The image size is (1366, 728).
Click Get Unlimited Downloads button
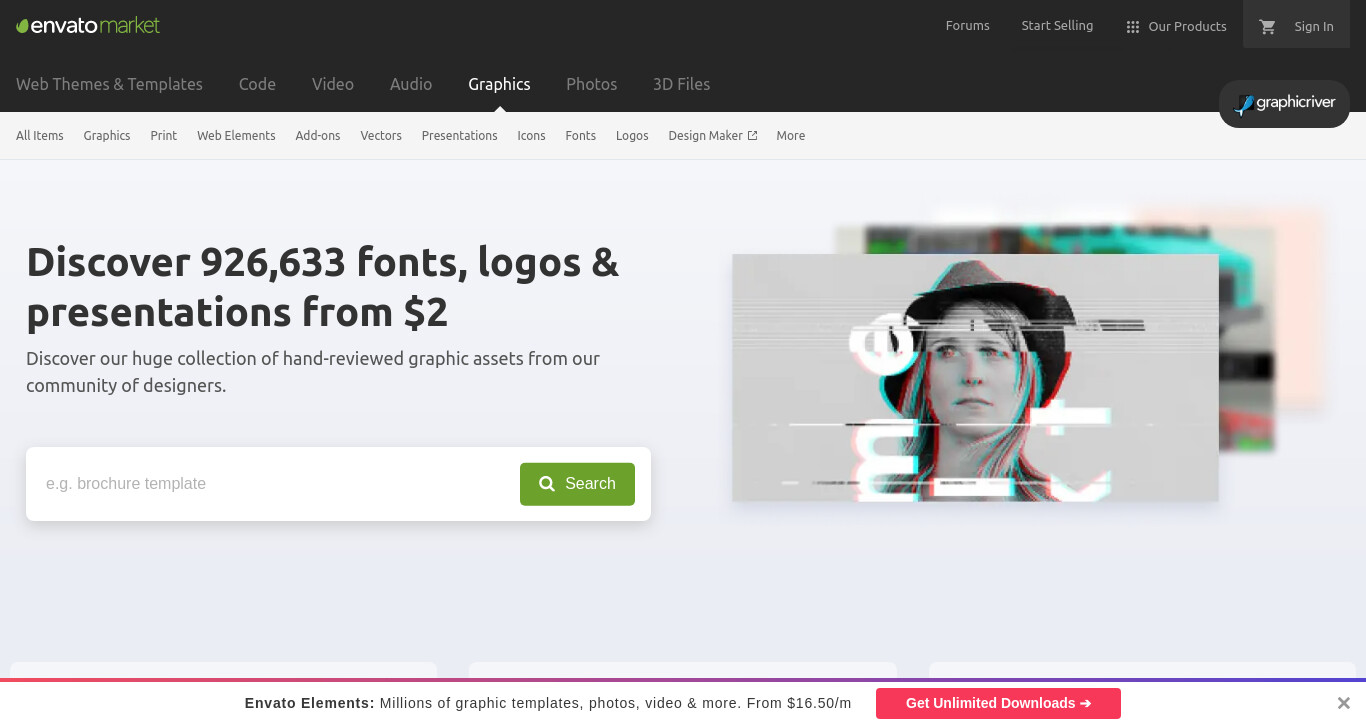click(x=998, y=703)
